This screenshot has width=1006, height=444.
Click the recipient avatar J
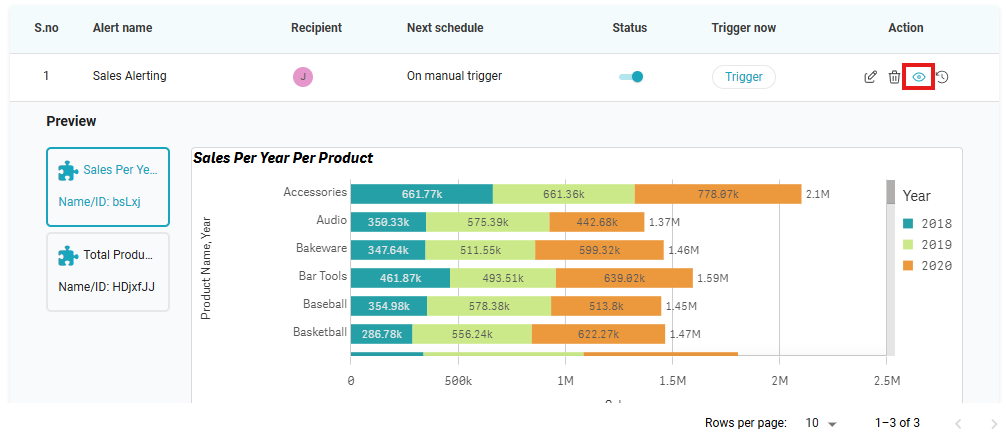pyautogui.click(x=303, y=76)
